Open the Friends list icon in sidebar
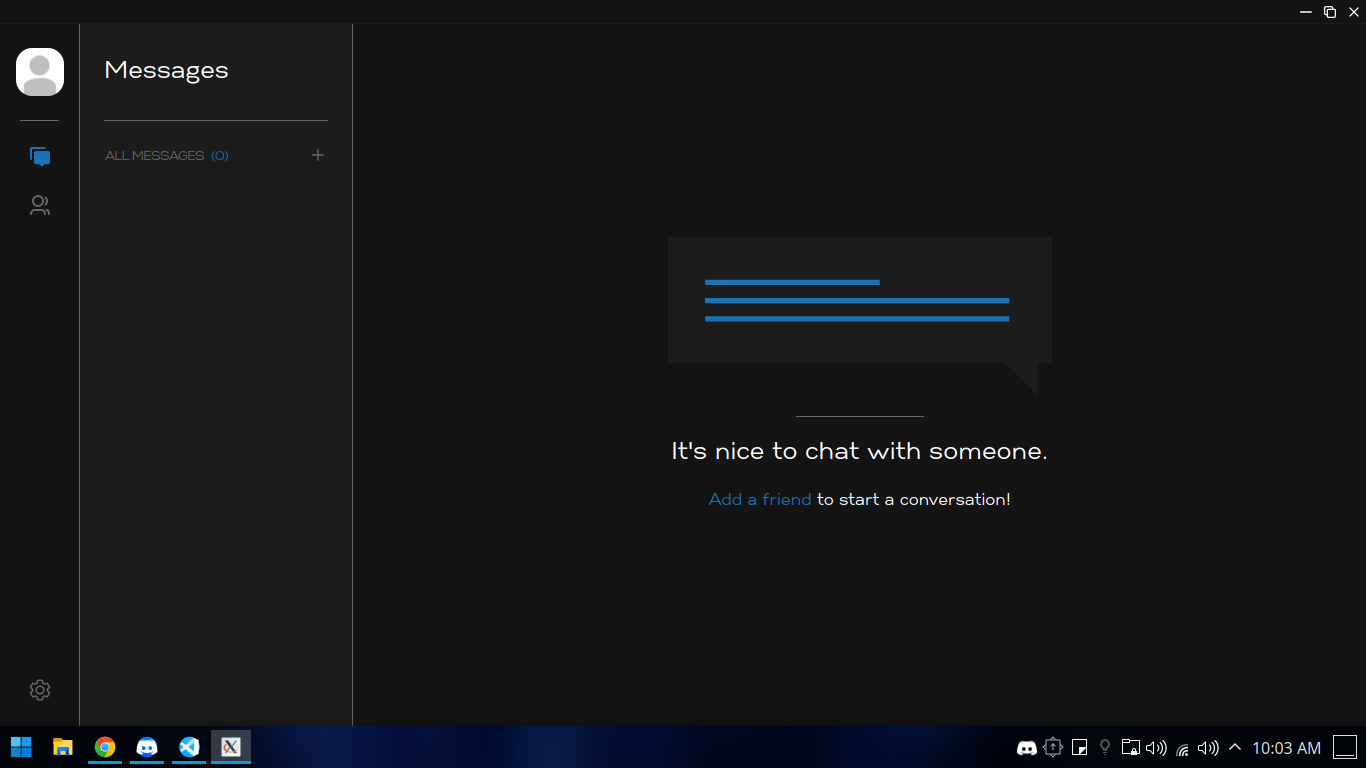Screen dimensions: 1366x768 click(40, 206)
